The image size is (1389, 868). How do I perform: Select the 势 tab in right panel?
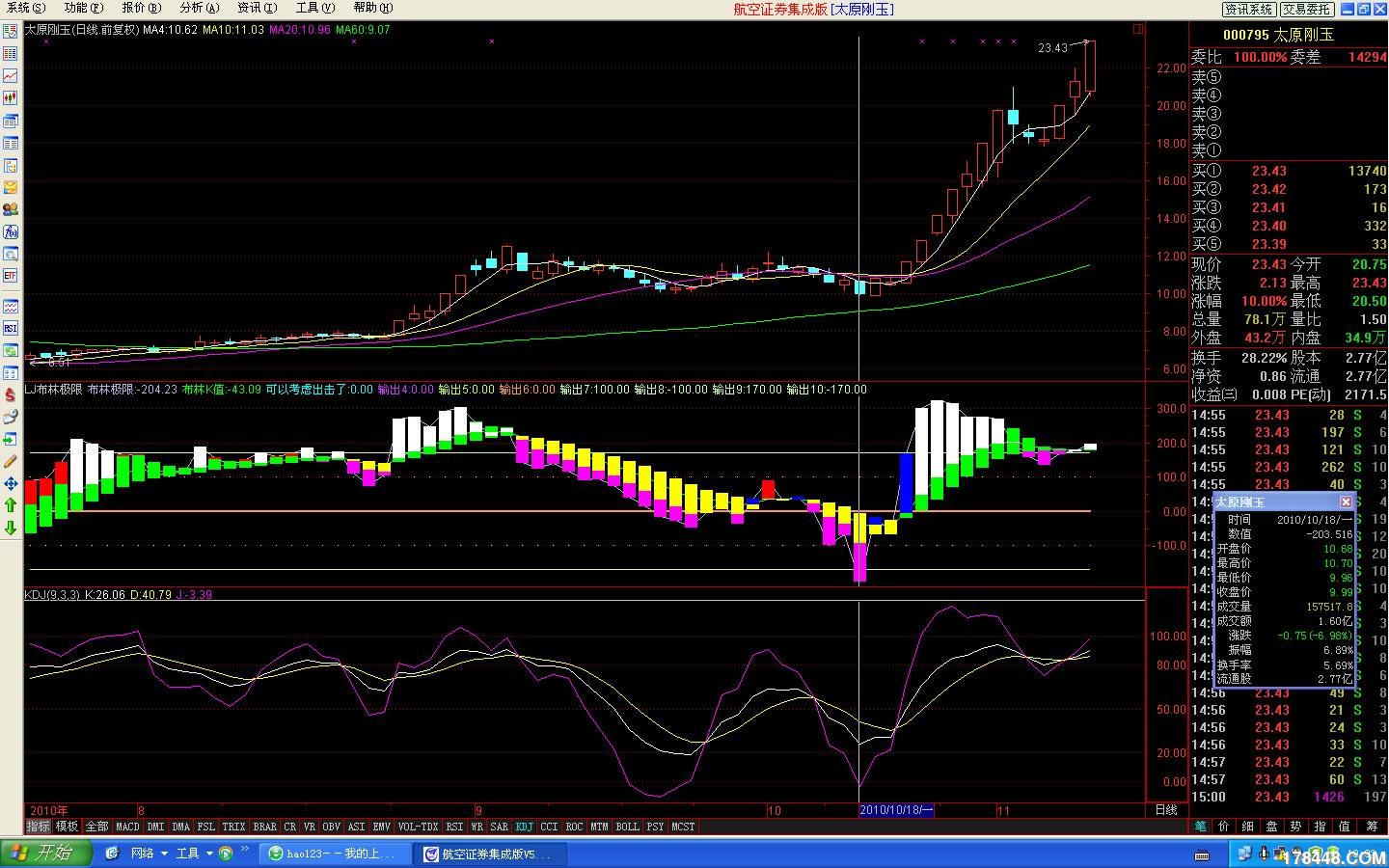pyautogui.click(x=1296, y=826)
